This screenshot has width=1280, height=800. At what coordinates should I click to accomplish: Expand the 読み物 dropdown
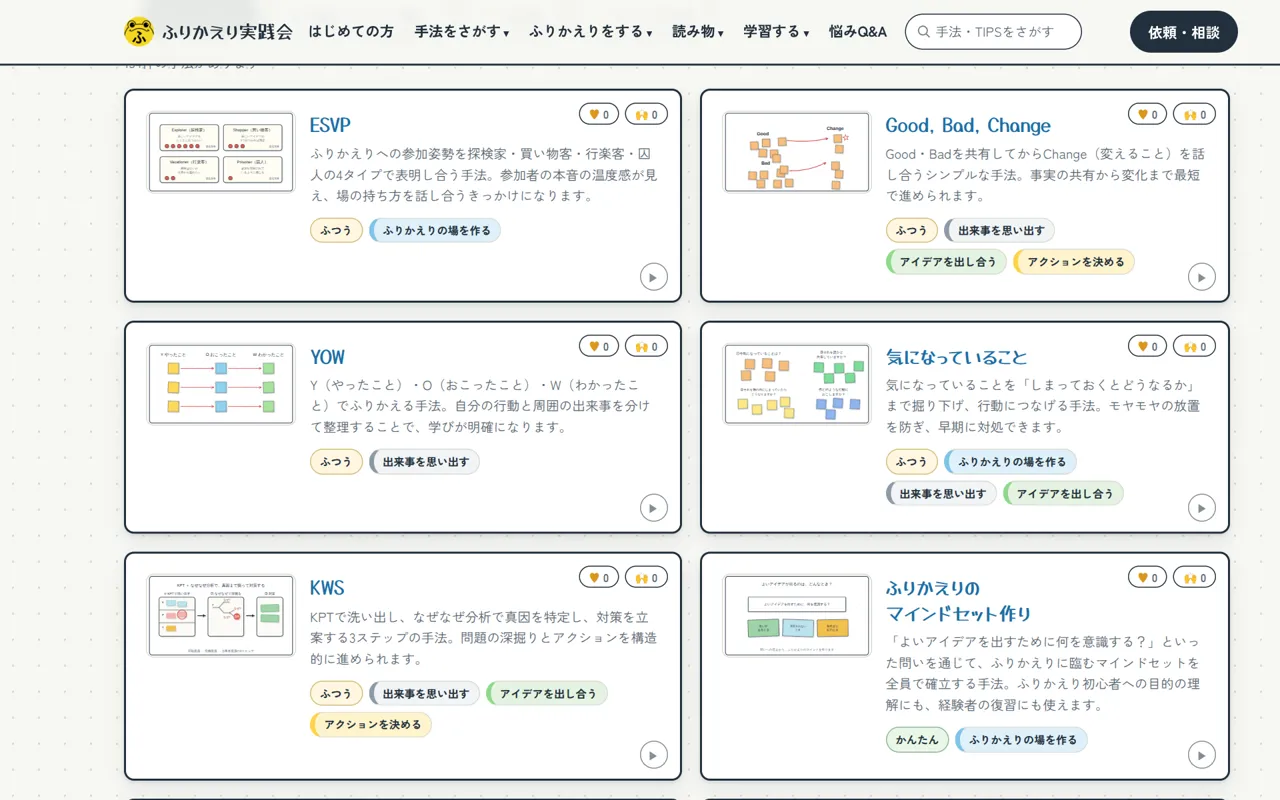tap(698, 32)
